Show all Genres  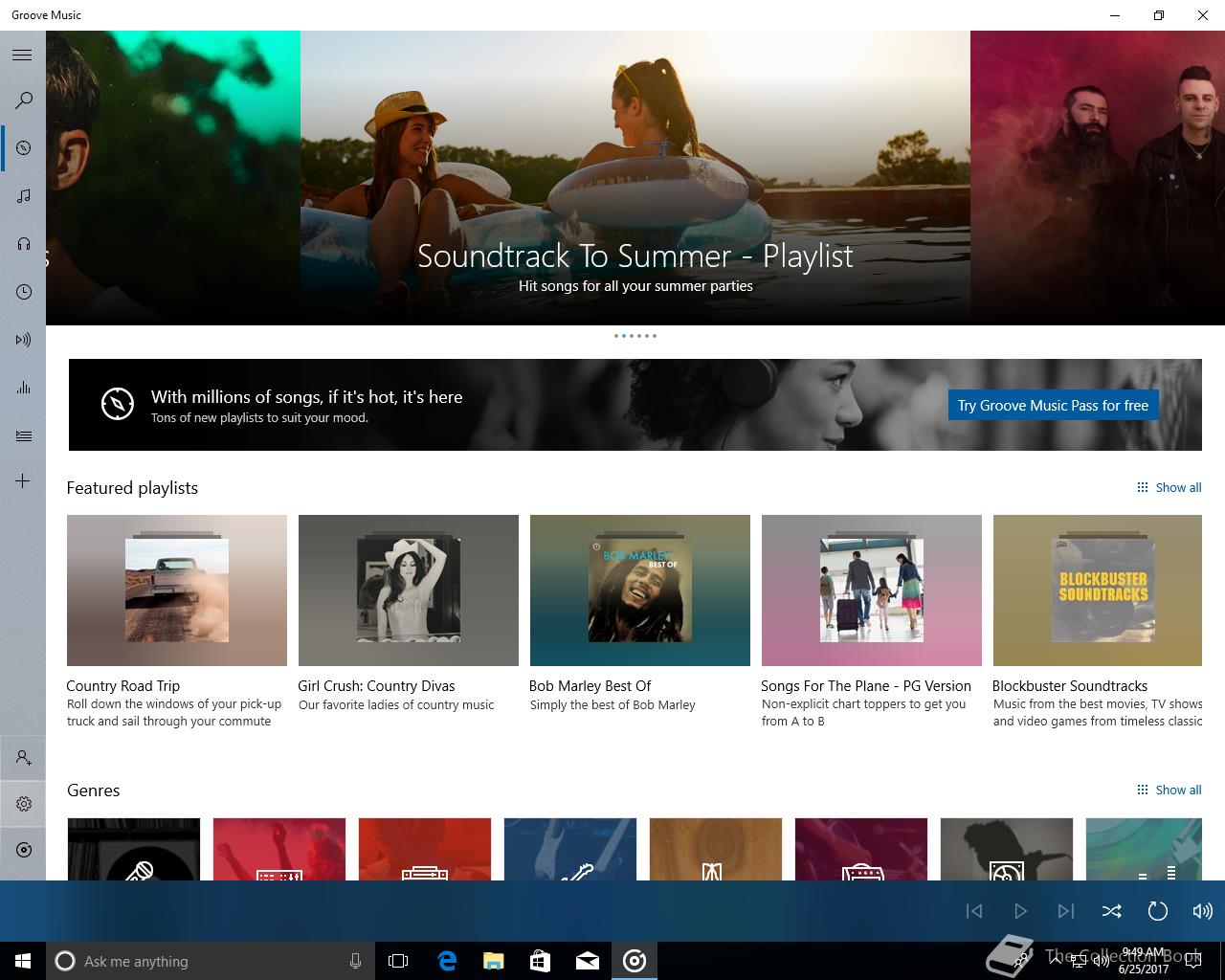[x=1169, y=790]
